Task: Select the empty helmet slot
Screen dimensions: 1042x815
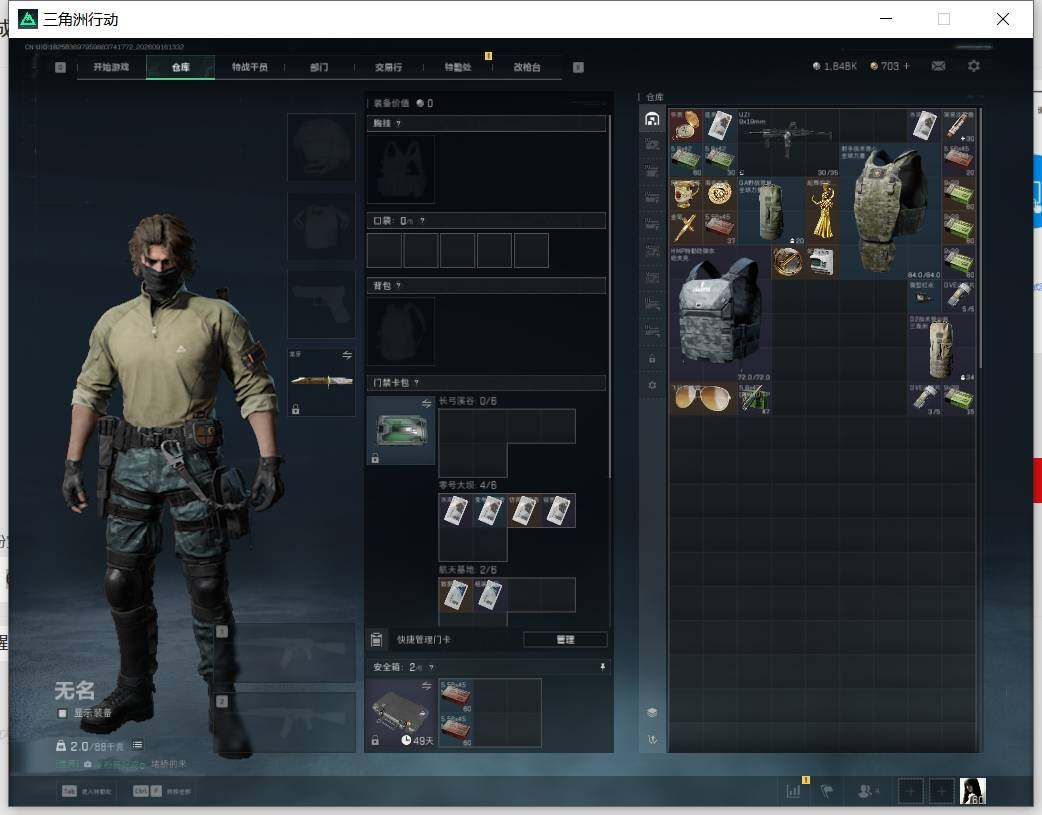Action: click(x=321, y=148)
